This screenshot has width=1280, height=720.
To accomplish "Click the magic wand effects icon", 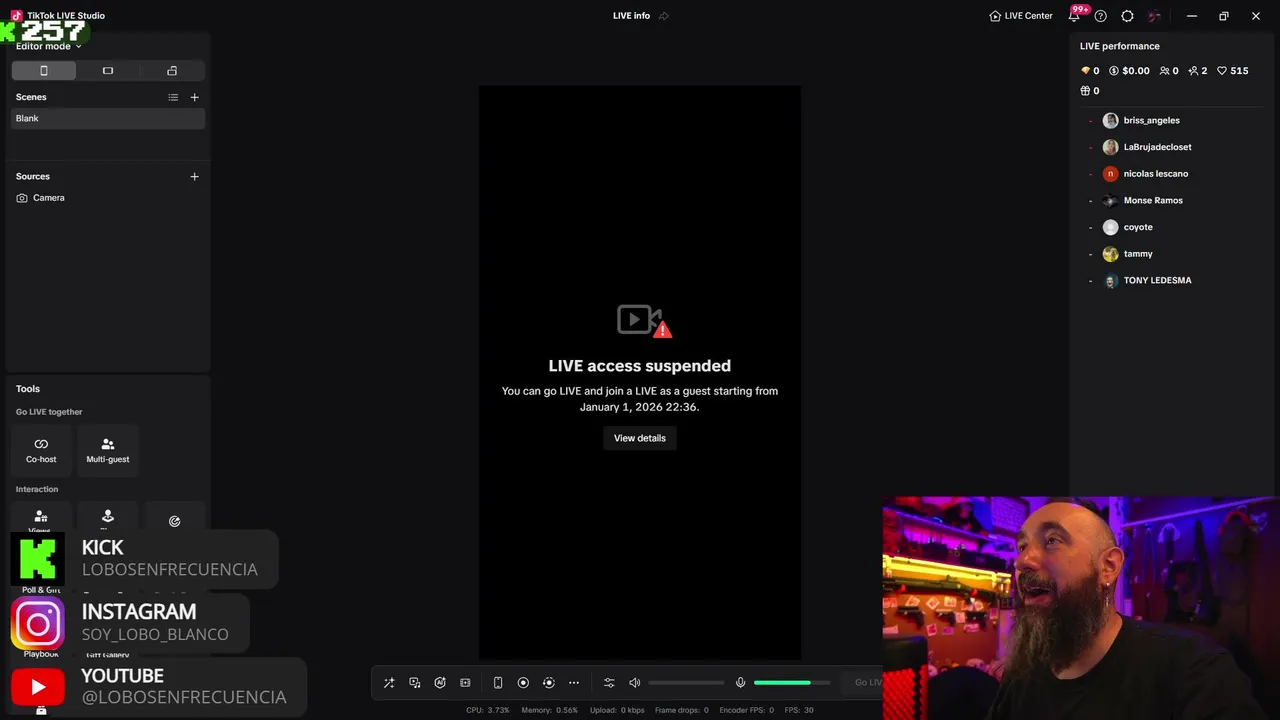I will coord(389,683).
